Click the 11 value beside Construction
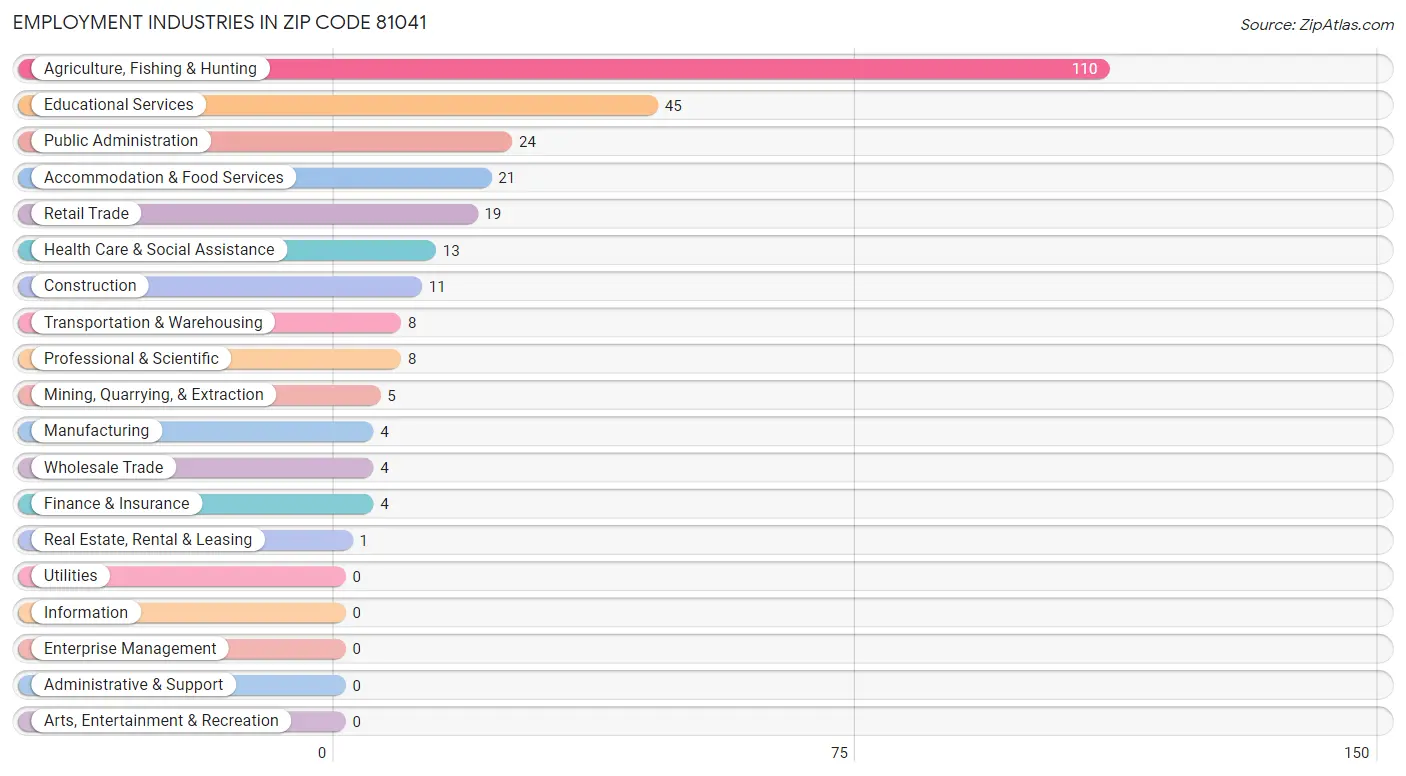Viewport: 1406px width, 776px height. coord(437,287)
